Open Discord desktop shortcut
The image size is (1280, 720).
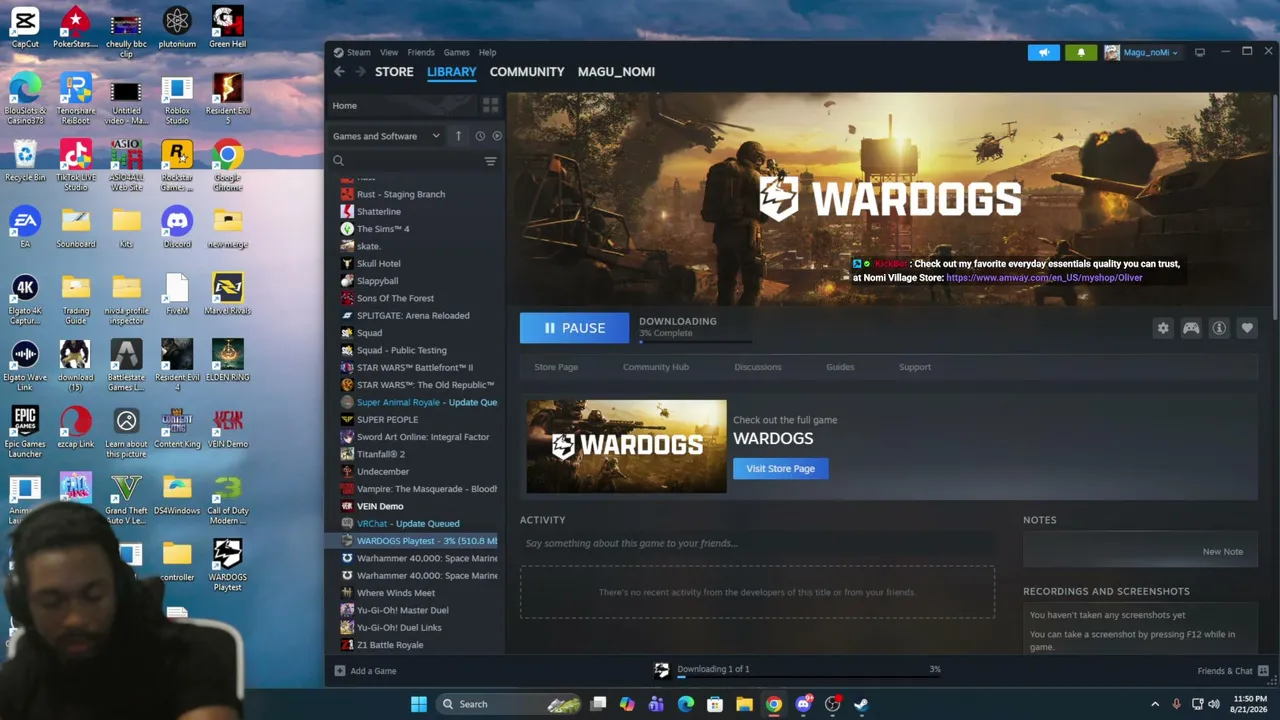pyautogui.click(x=177, y=228)
